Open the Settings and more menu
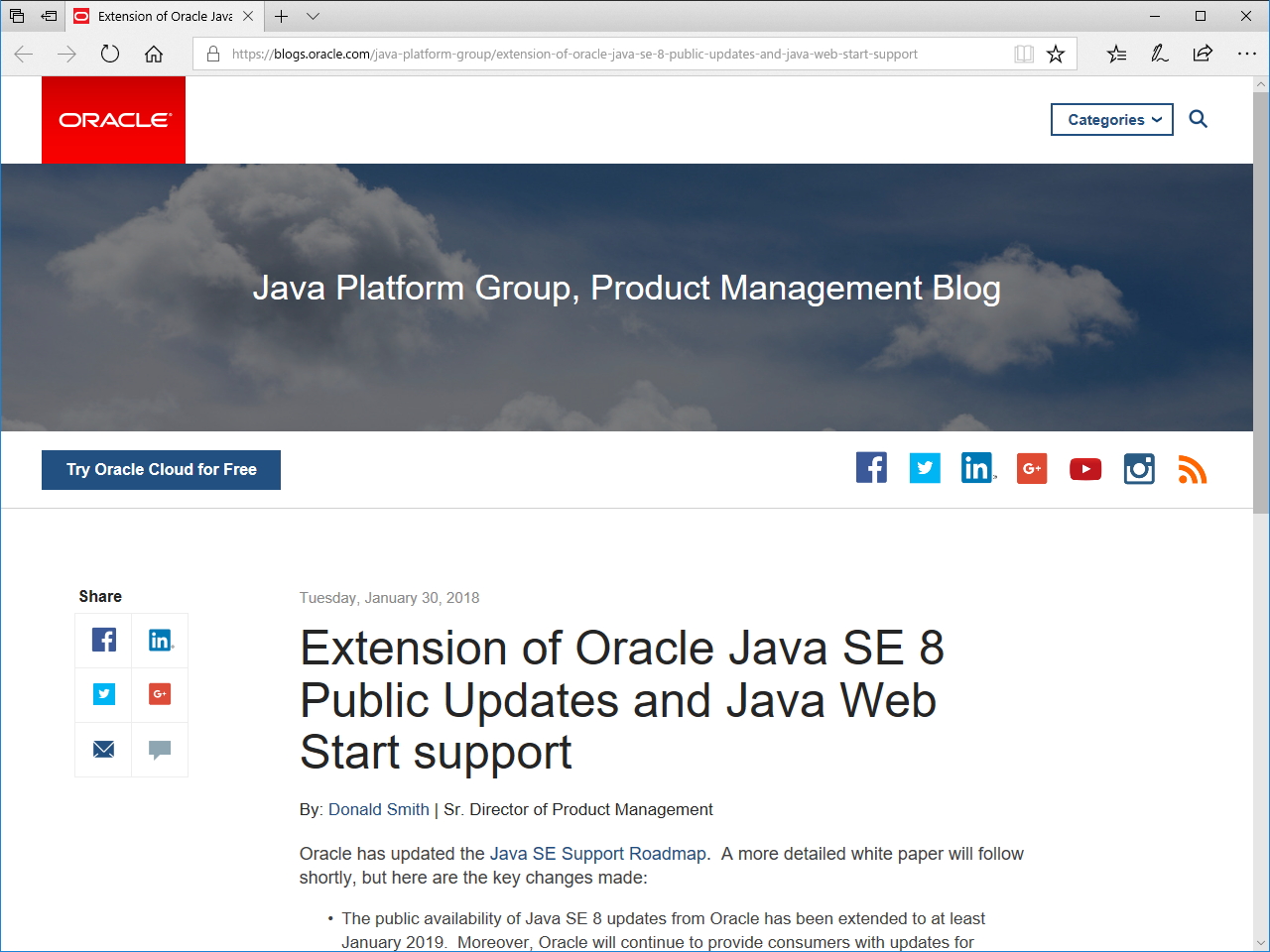Viewport: 1270px width, 952px height. (1247, 54)
